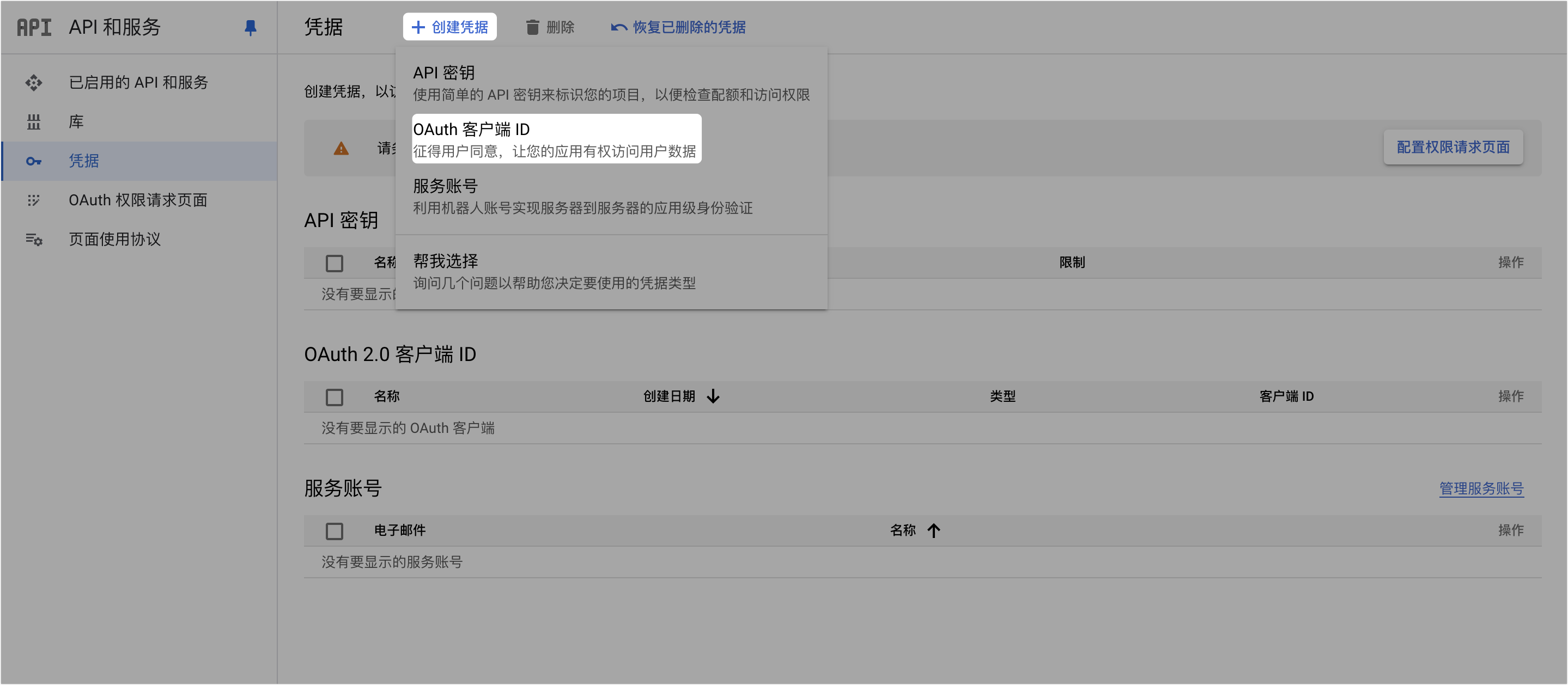The image size is (1568, 685).
Task: Click the OAuth 权限请求页面 dotted icon
Action: click(33, 200)
